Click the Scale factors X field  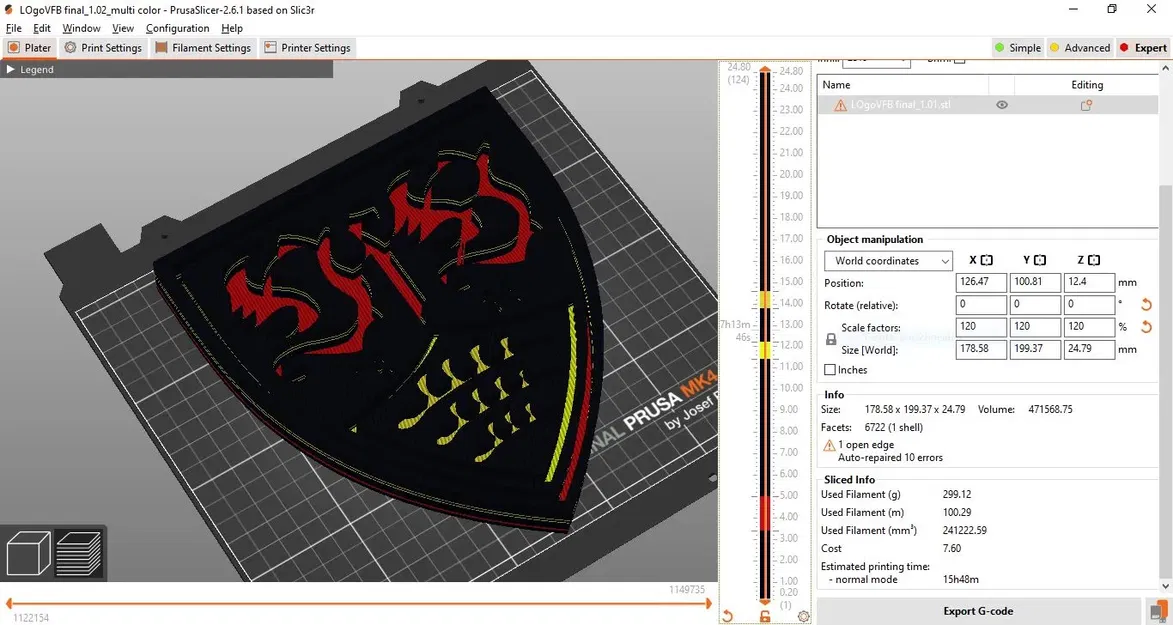[981, 326]
